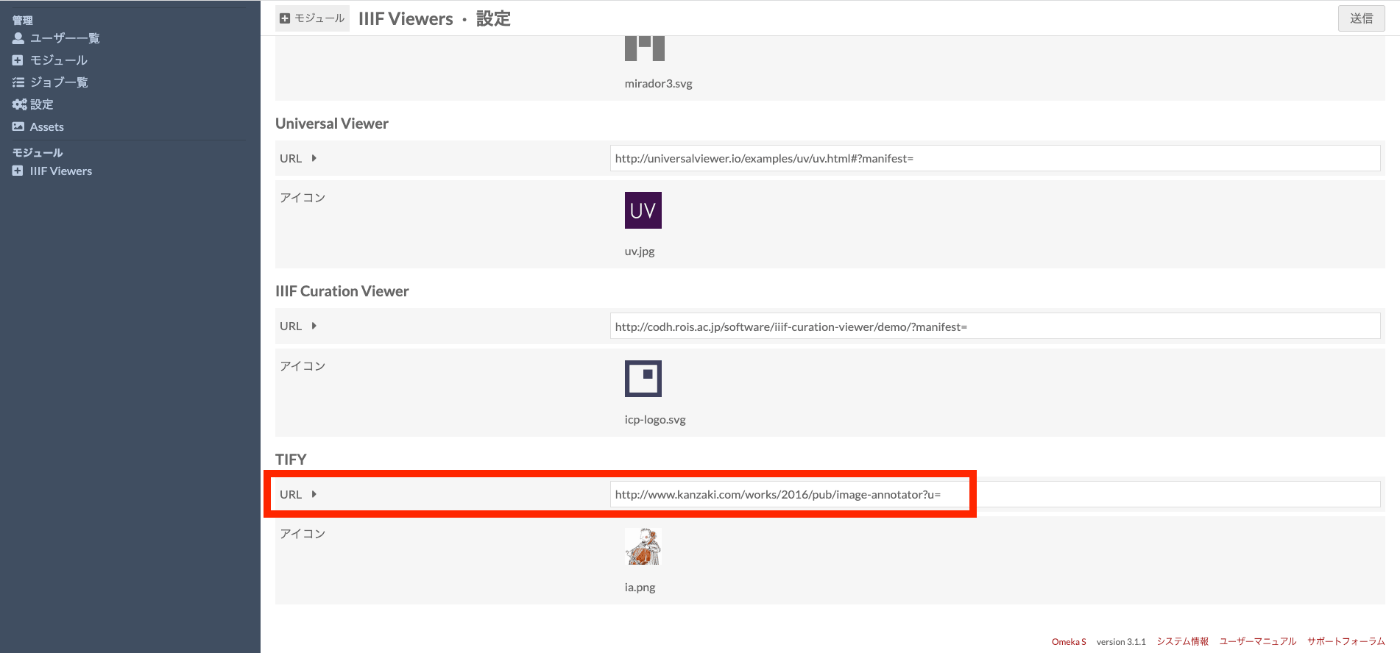Click the plus icon beside IIIF Viewers
1400x653 pixels.
coord(18,171)
